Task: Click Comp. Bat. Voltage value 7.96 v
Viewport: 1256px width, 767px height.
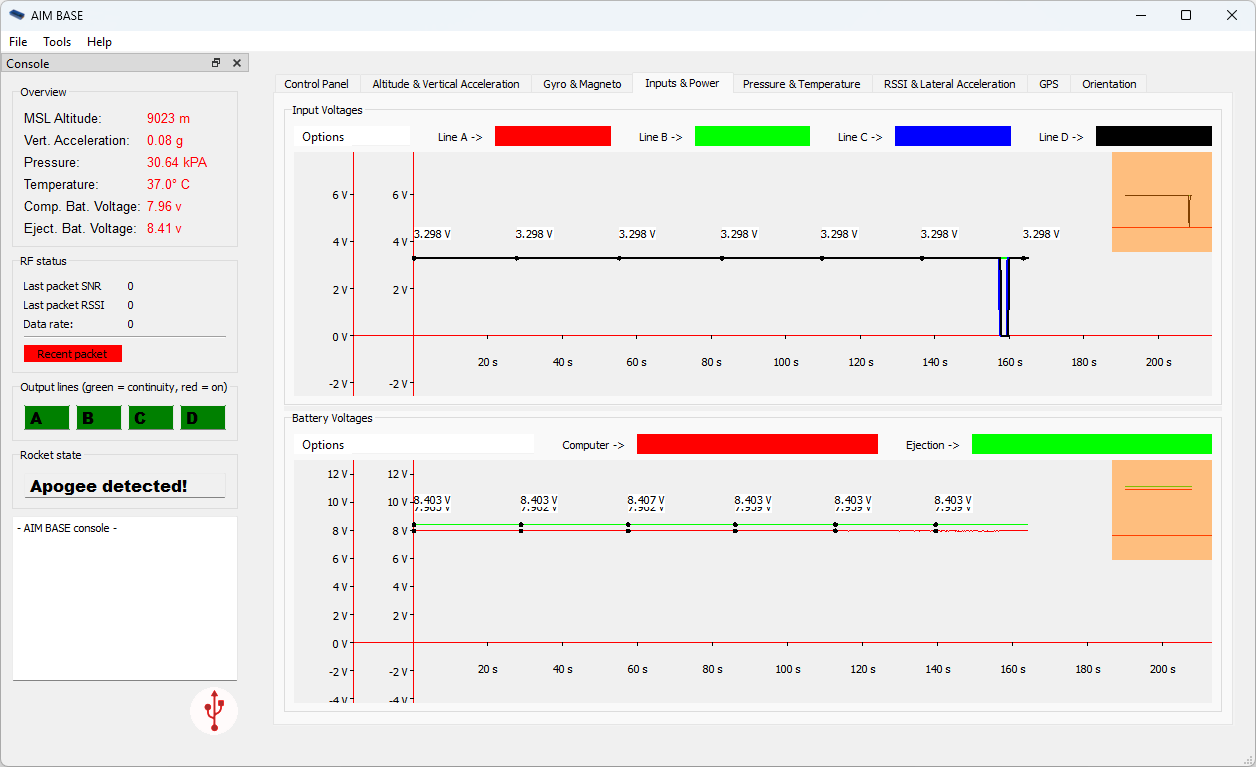Action: tap(164, 206)
